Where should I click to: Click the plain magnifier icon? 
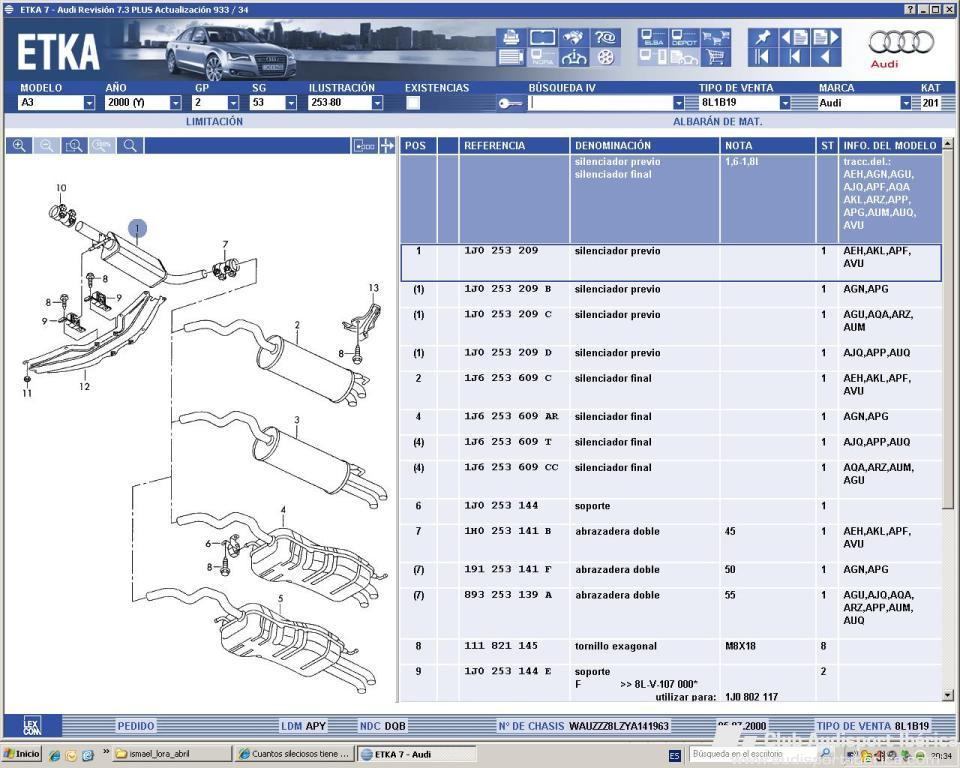(x=130, y=146)
